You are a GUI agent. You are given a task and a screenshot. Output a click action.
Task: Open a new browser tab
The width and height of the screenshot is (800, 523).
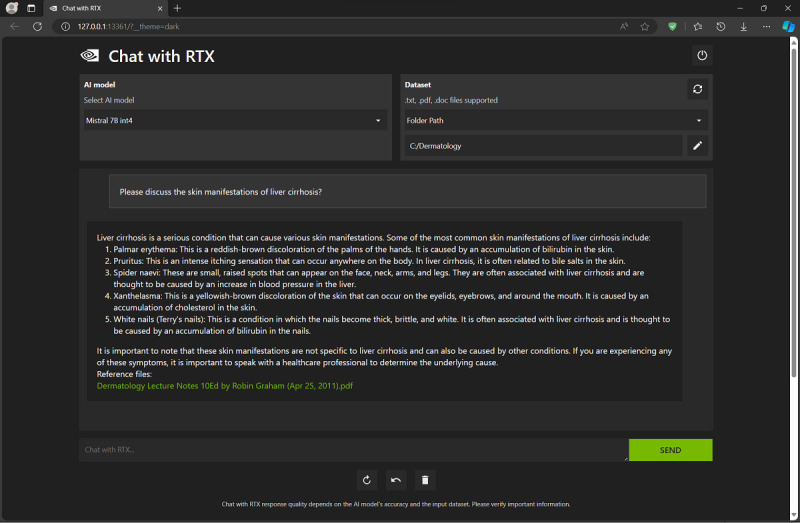[177, 8]
